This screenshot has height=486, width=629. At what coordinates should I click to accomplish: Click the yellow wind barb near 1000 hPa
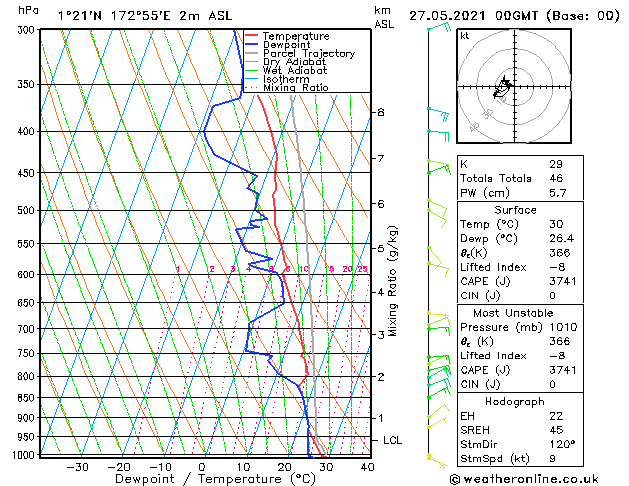[x=437, y=462]
